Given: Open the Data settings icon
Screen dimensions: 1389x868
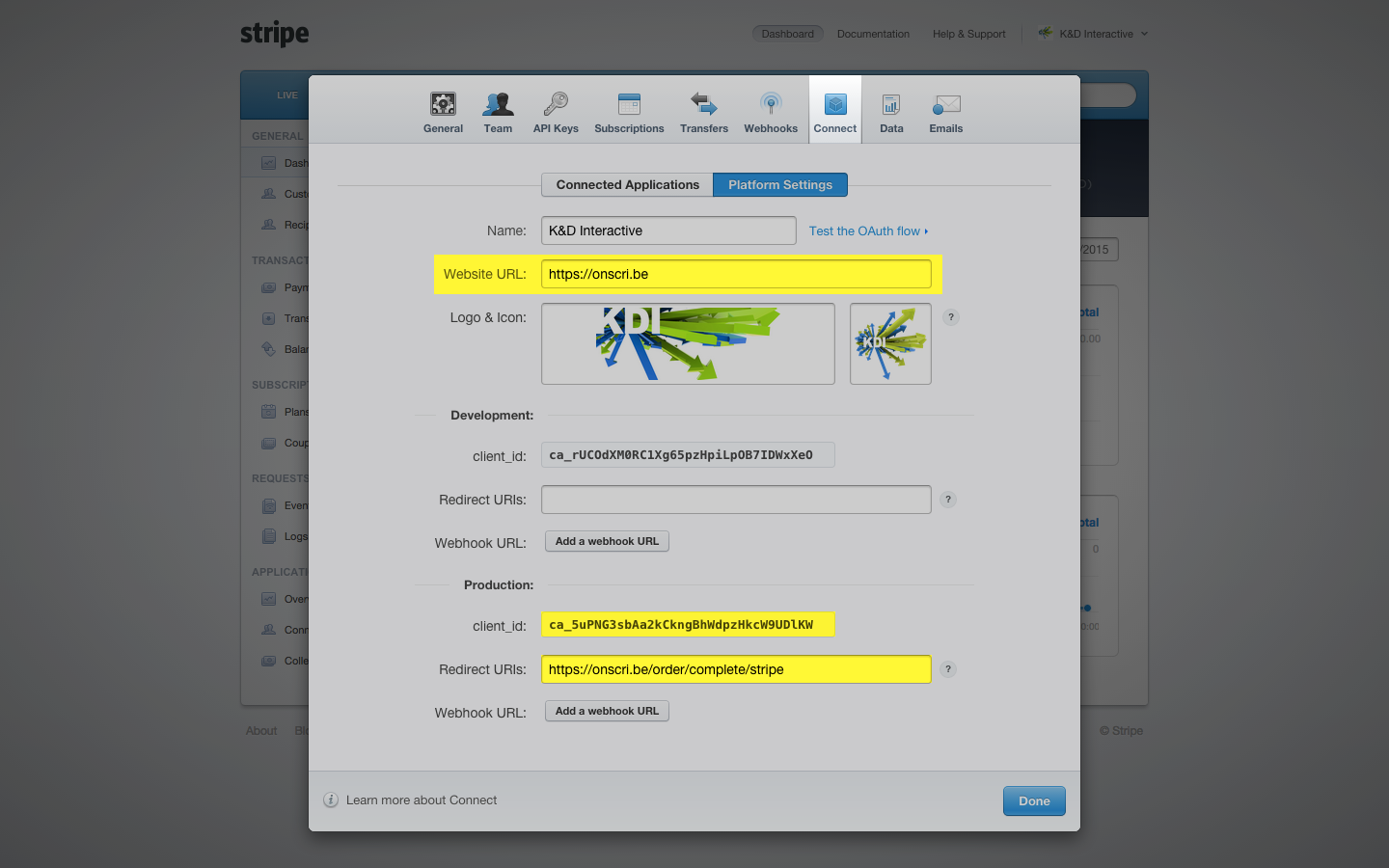Looking at the screenshot, I should click(x=891, y=103).
